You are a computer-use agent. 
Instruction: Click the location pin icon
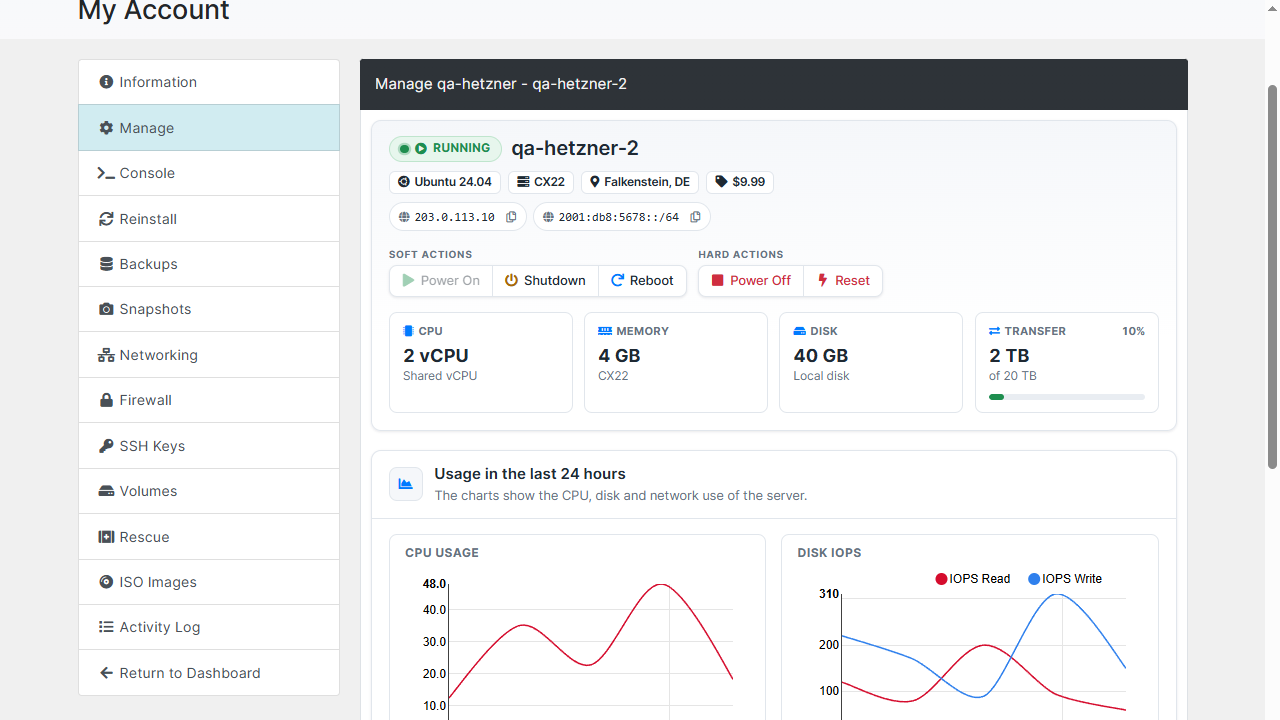[x=595, y=182]
